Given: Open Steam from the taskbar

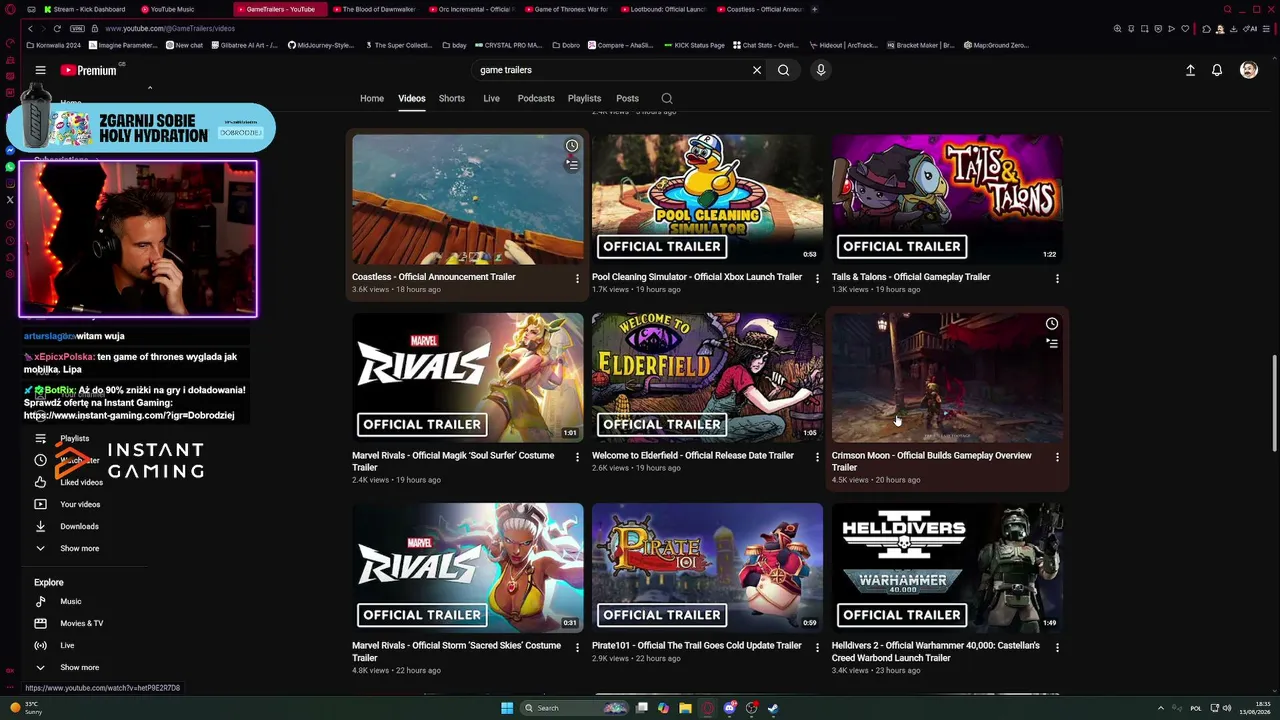Looking at the screenshot, I should click(774, 708).
